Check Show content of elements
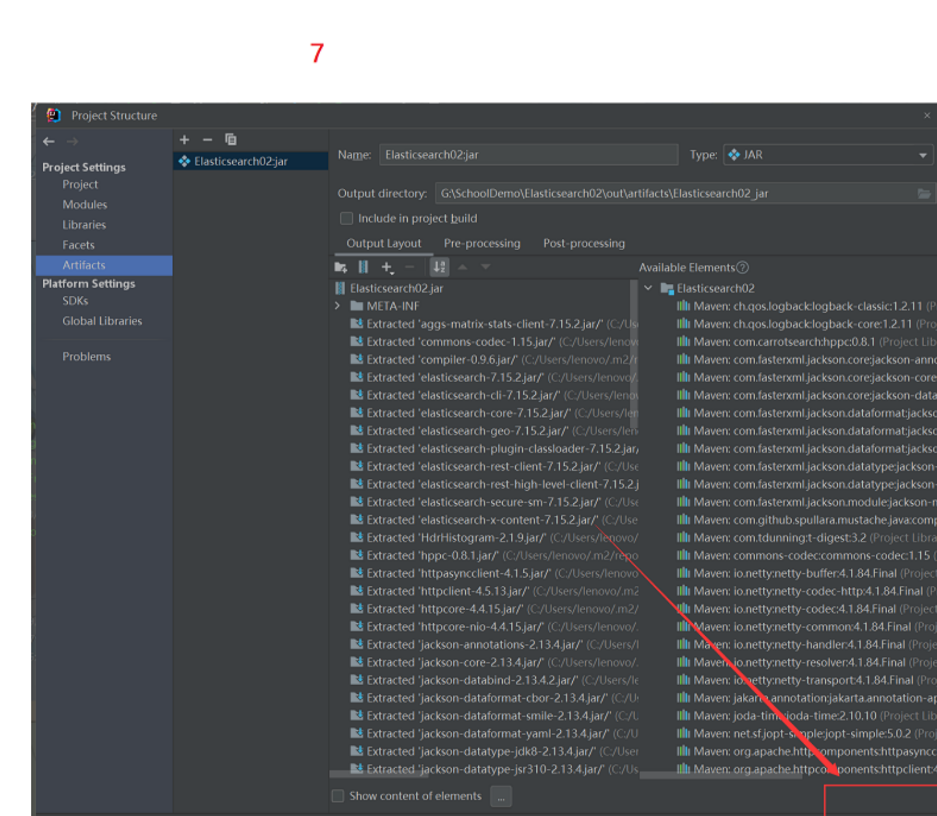Screen dimensions: 937x816 click(338, 796)
